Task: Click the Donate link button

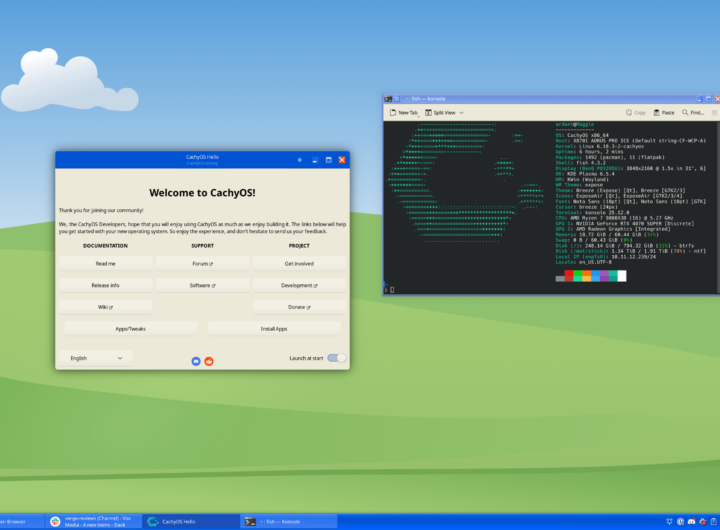Action: pos(297,307)
